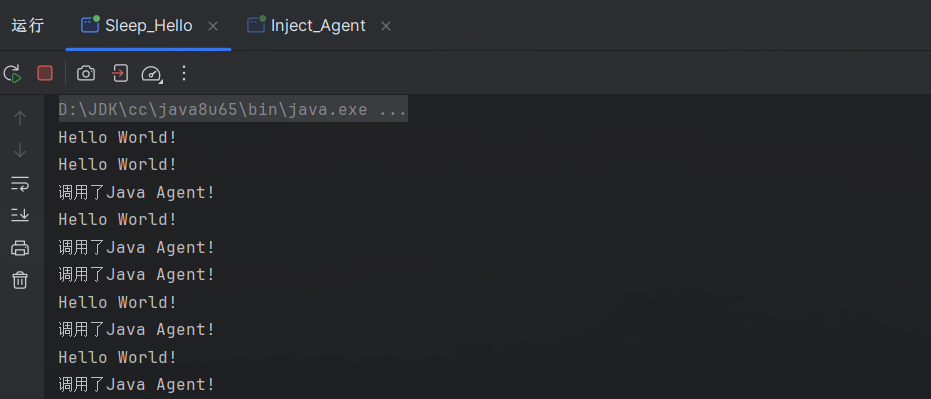Open the profiler gauge dropdown
The width and height of the screenshot is (931, 399).
pos(152,74)
